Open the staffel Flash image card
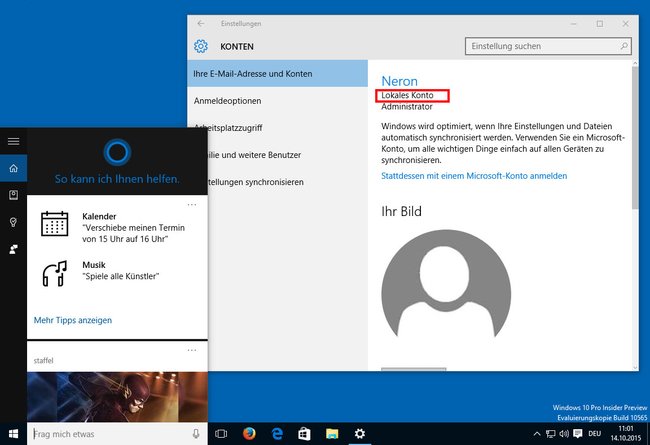The width and height of the screenshot is (650, 445). [117, 397]
